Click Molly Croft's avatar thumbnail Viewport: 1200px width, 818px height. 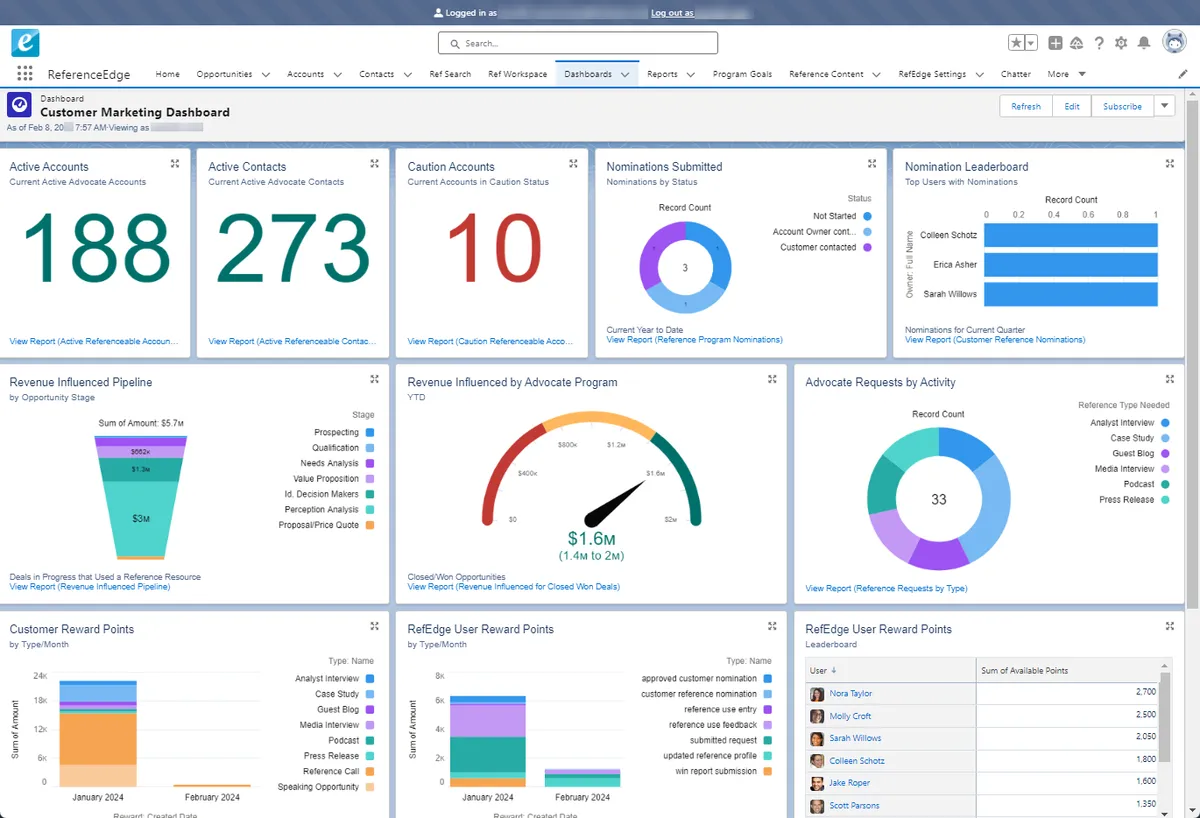817,716
